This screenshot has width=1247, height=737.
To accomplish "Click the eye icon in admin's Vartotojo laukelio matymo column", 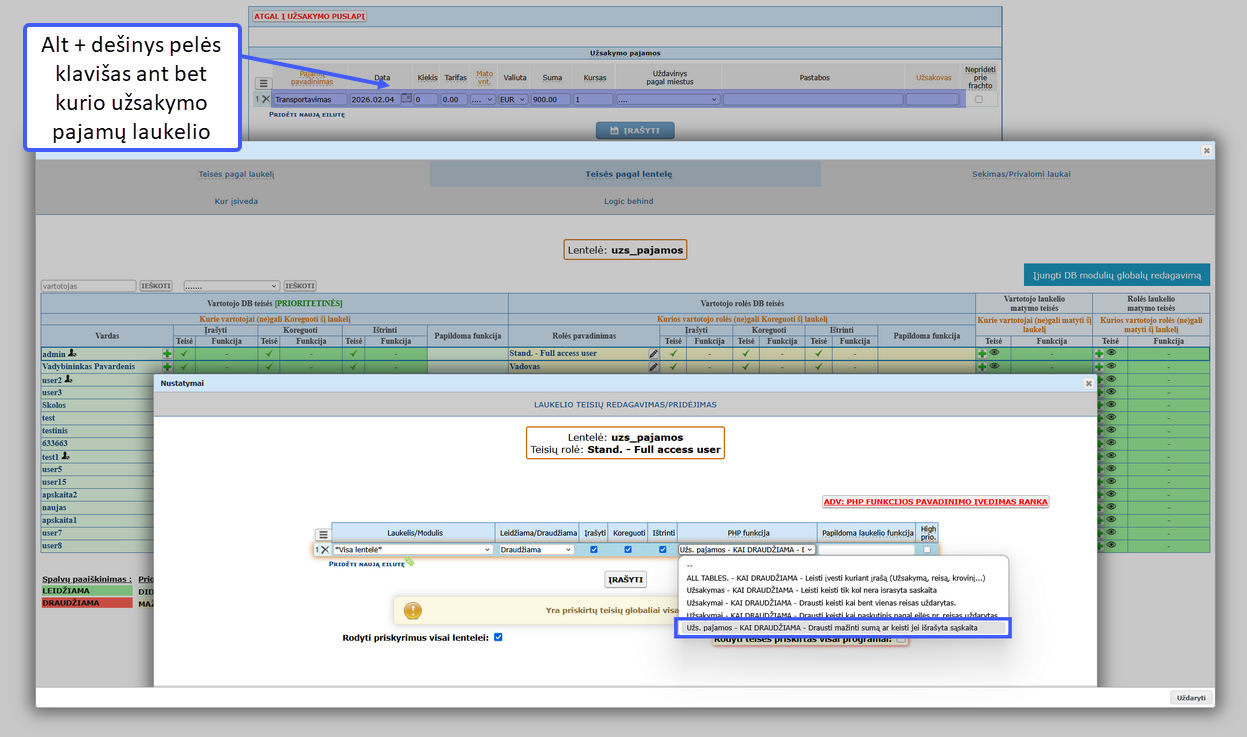I will click(x=994, y=353).
